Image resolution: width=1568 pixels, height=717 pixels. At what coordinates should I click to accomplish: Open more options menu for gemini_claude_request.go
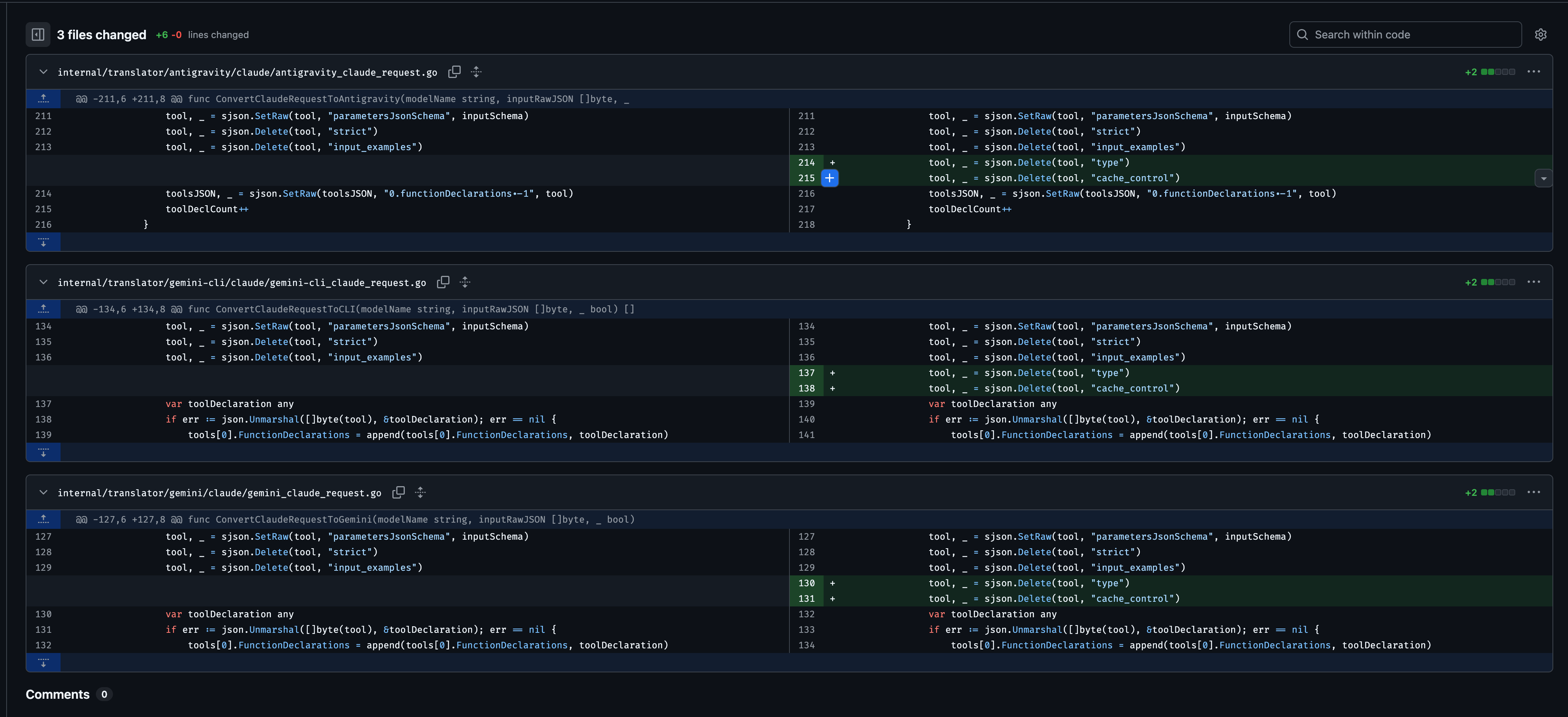[1534, 492]
